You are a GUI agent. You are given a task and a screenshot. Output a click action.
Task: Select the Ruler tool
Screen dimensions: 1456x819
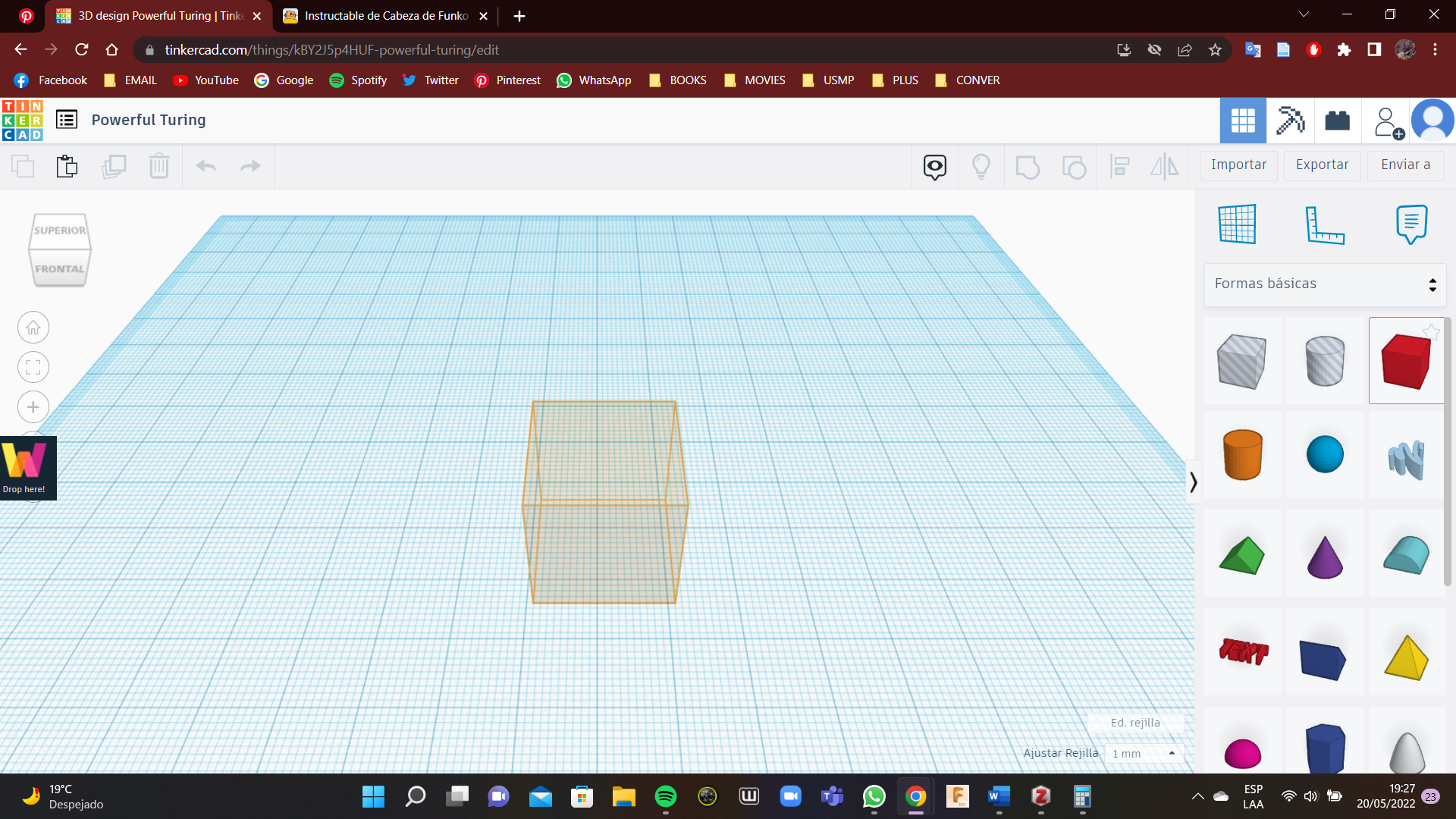coord(1324,224)
